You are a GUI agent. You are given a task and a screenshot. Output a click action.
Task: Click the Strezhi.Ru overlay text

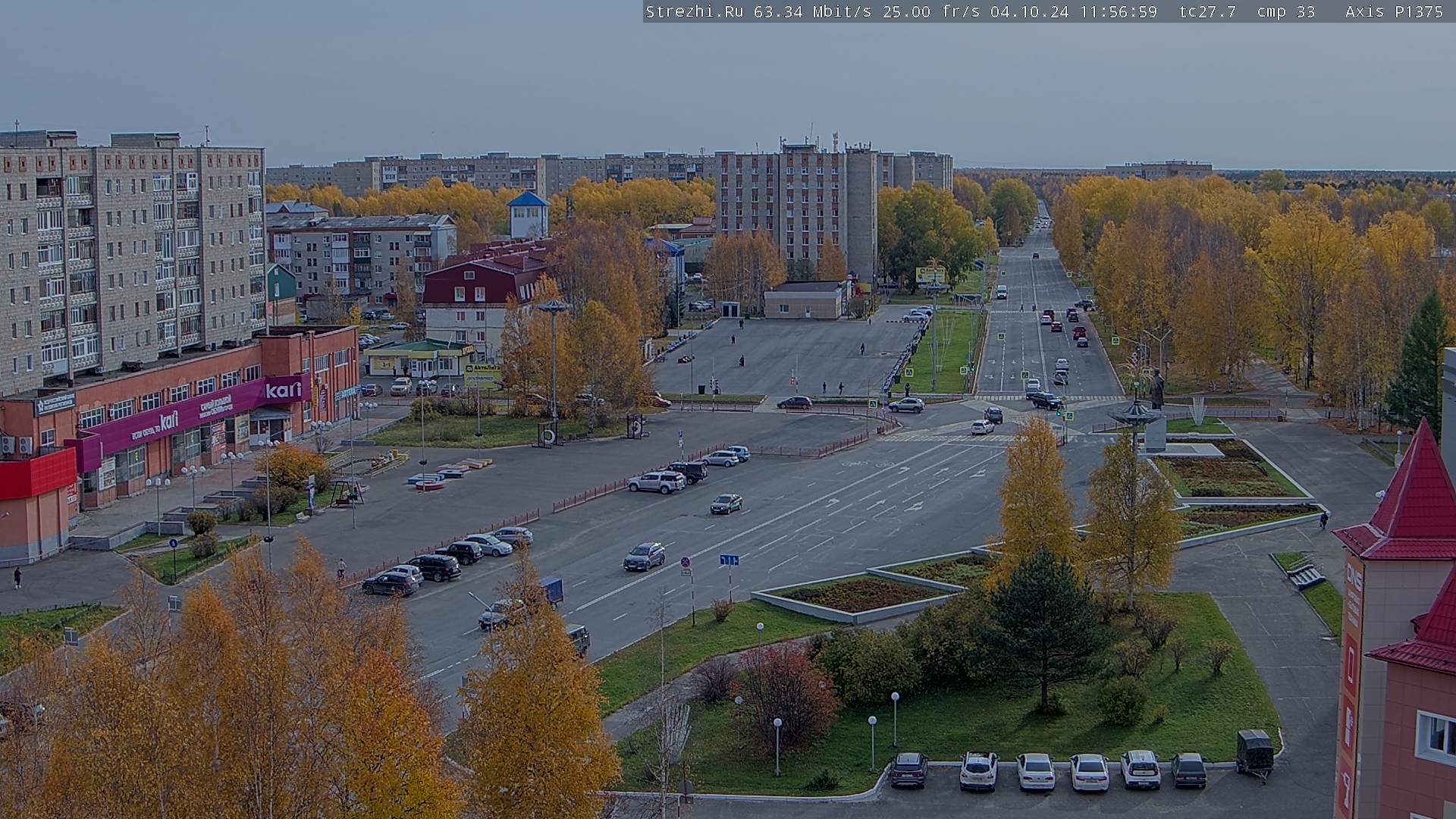point(694,11)
